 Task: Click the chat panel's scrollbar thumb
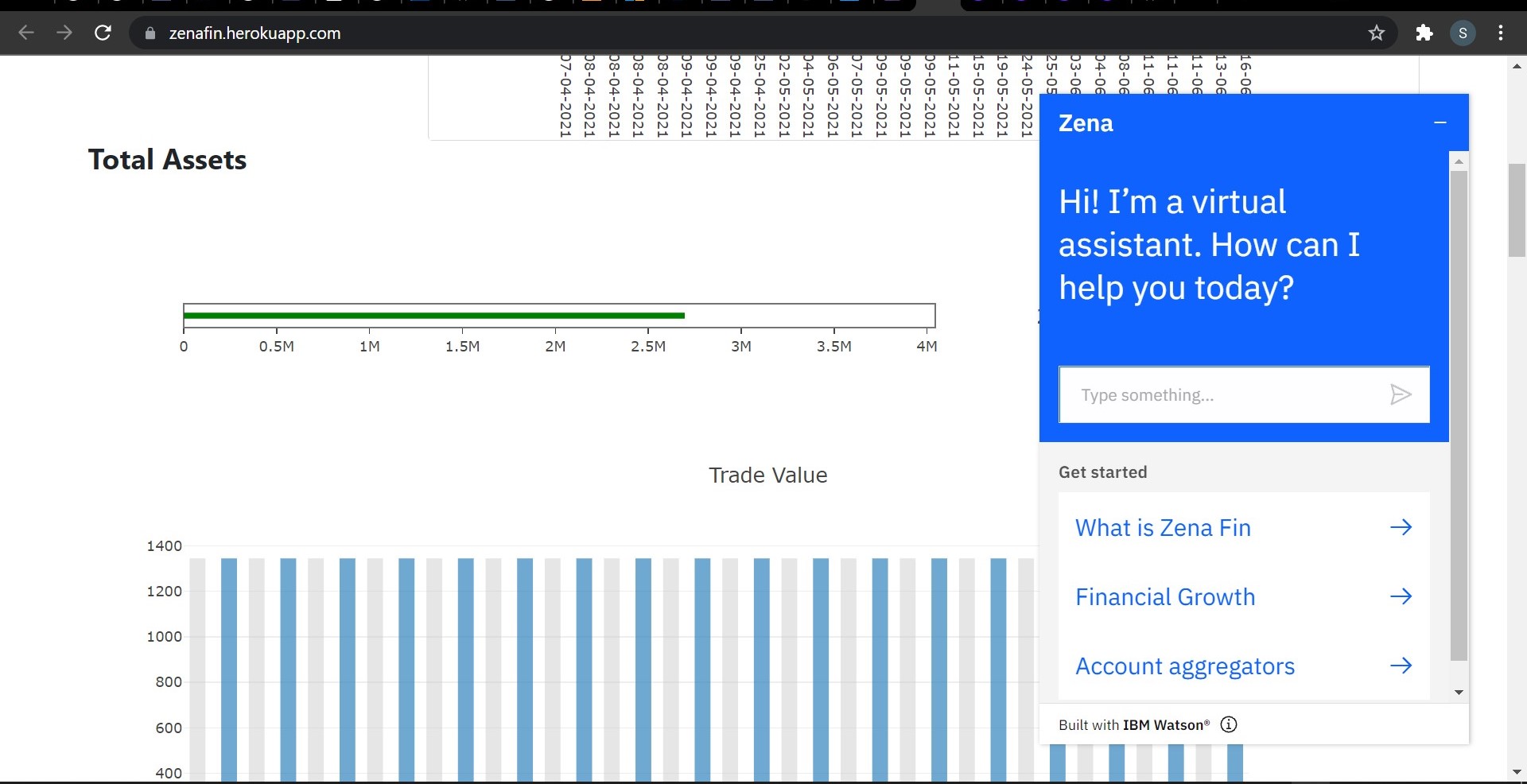[x=1459, y=415]
